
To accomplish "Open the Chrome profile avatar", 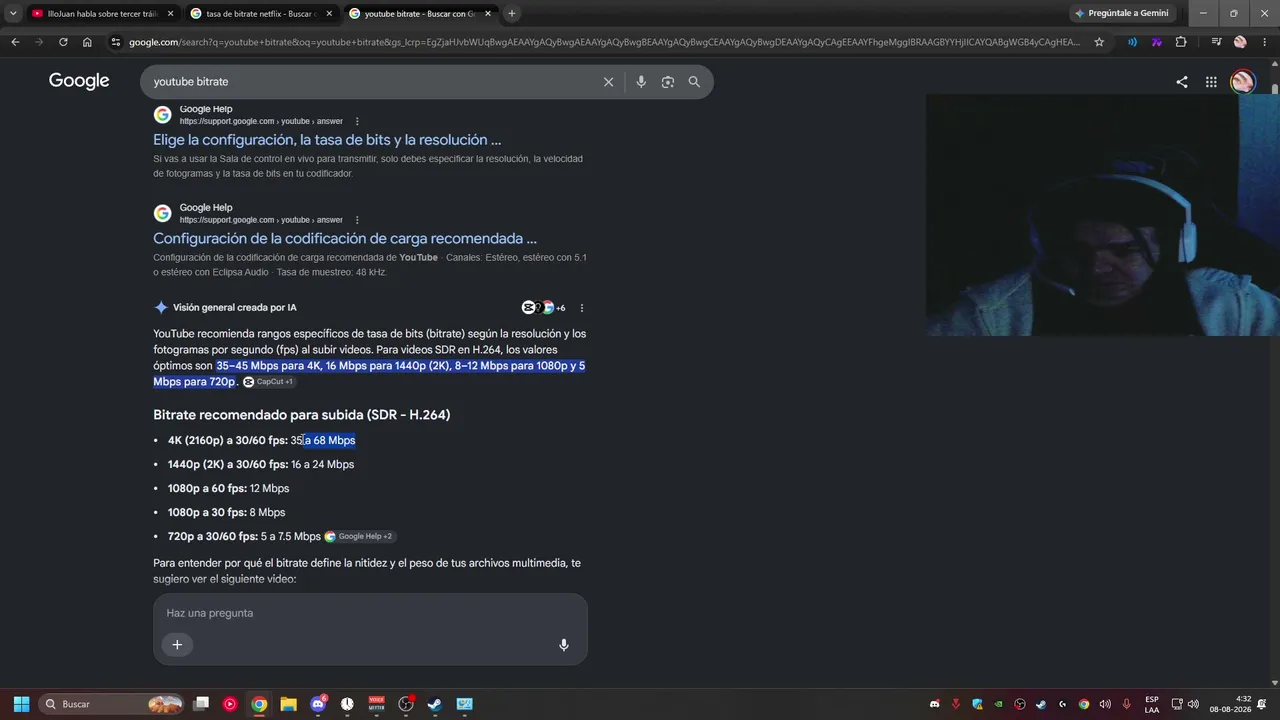I will point(1240,42).
